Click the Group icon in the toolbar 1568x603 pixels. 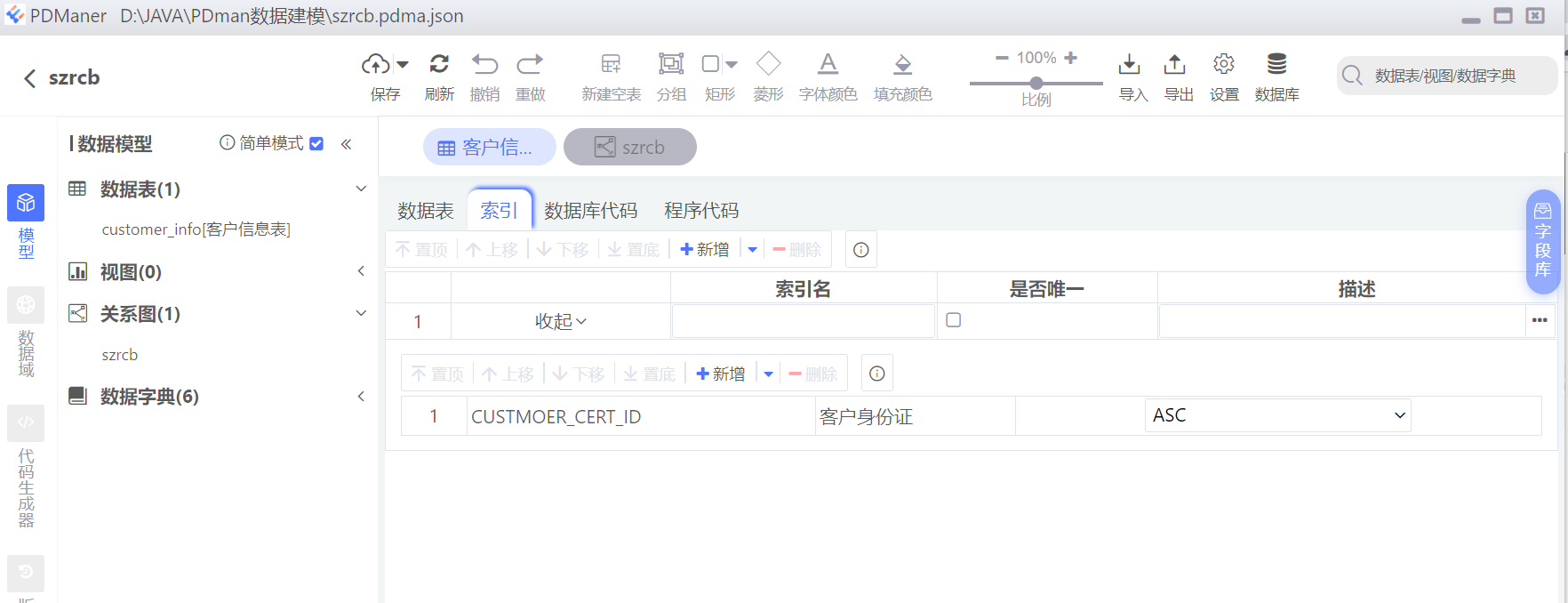tap(671, 64)
